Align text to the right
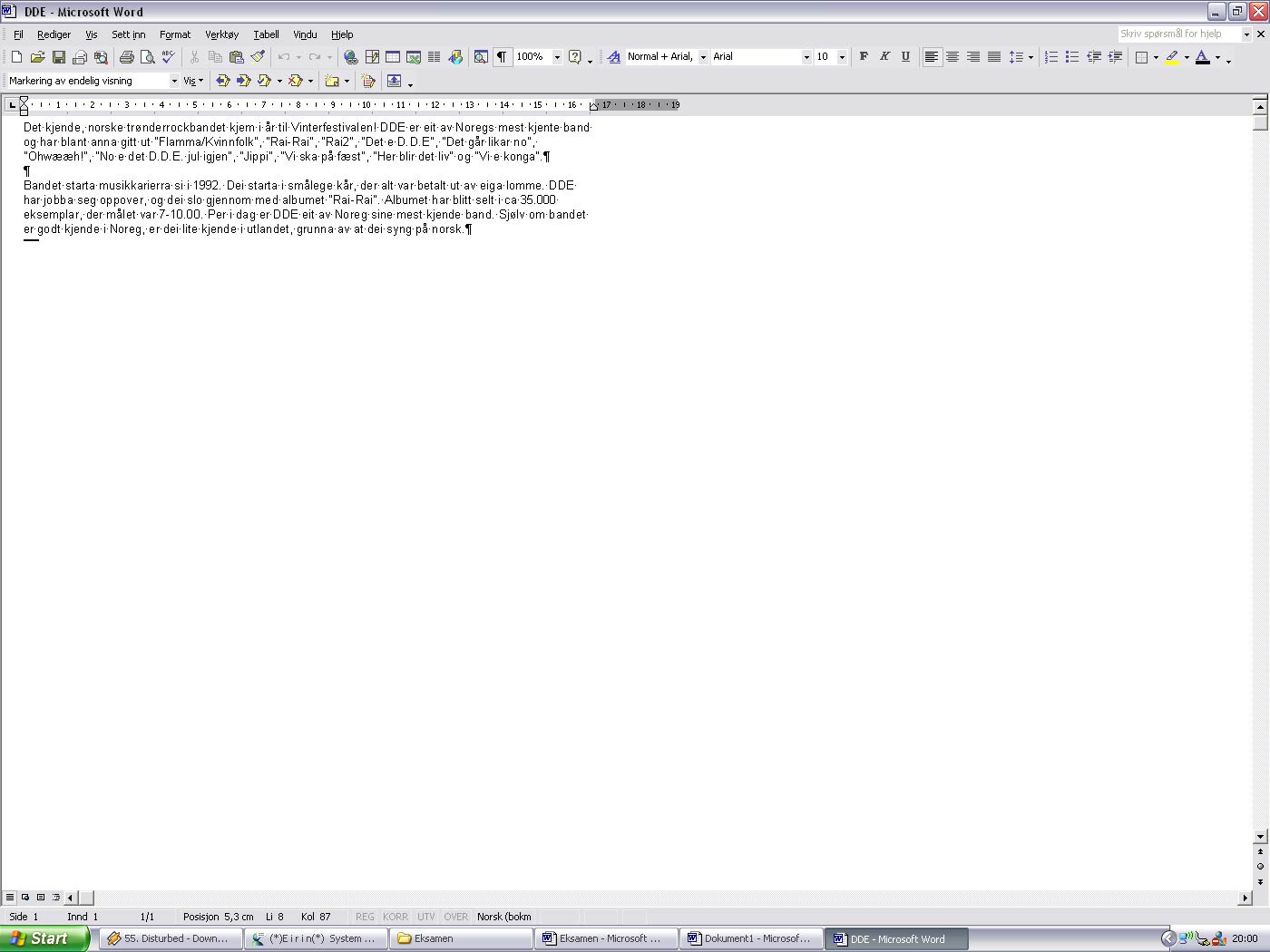This screenshot has width=1270, height=952. point(973,57)
